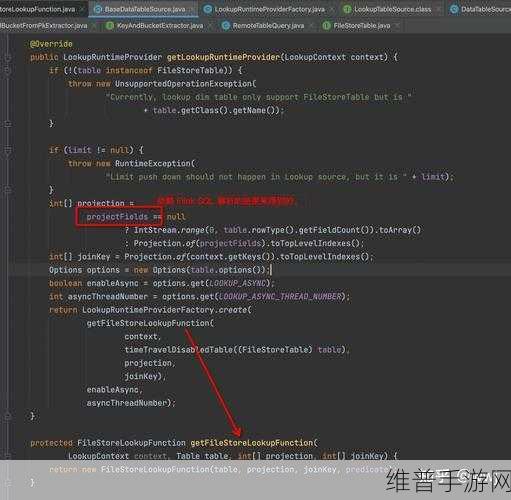
Task: Select the BaseDataTableSource.java tab
Action: click(145, 9)
